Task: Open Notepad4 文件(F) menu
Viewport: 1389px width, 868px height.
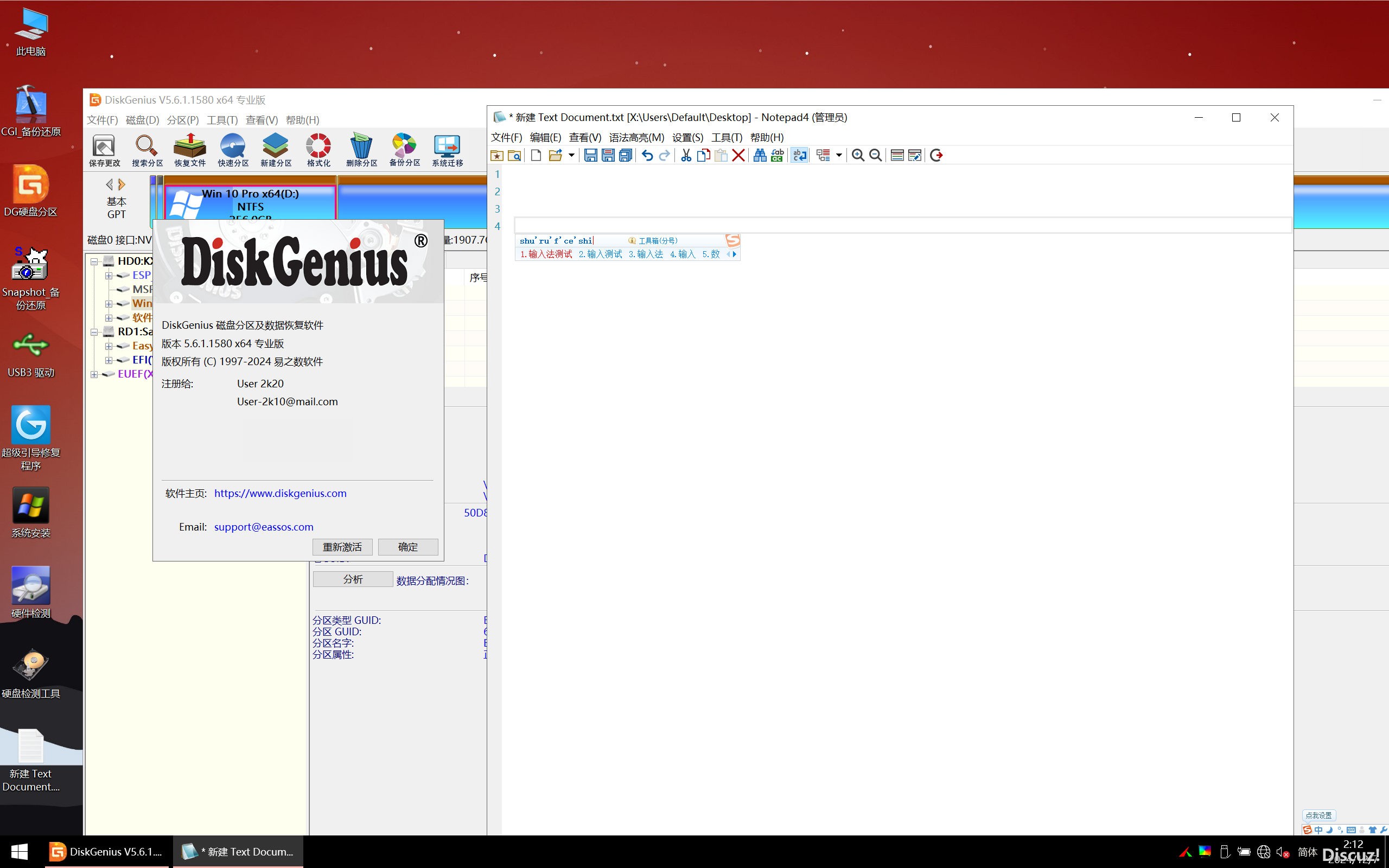Action: tap(506, 137)
